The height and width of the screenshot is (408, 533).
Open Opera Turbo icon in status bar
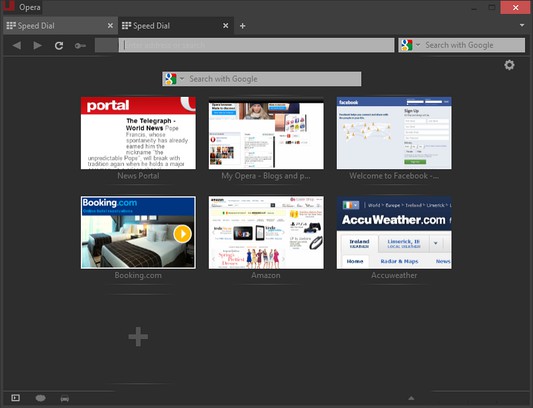tap(65, 398)
